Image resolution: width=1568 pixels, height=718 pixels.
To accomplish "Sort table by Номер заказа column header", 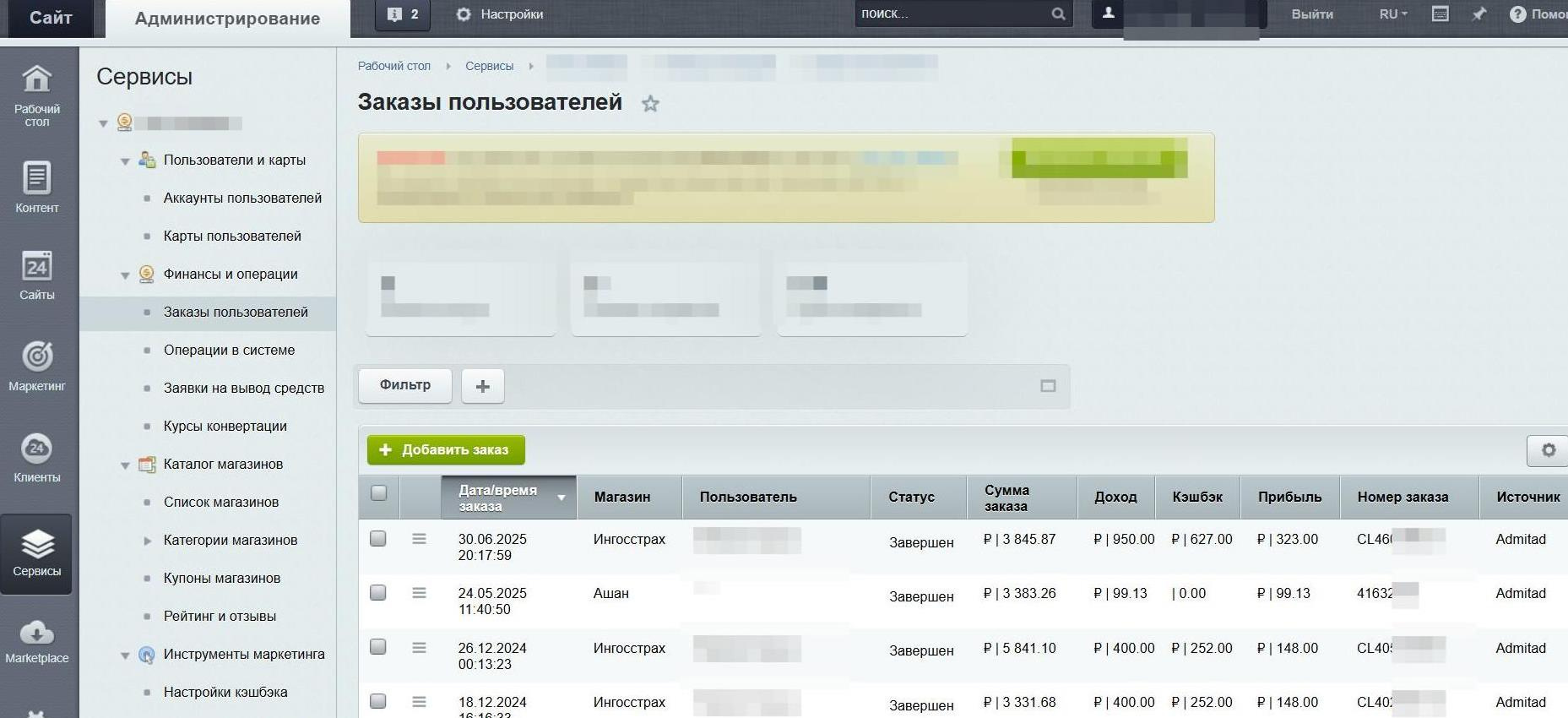I will point(1409,498).
